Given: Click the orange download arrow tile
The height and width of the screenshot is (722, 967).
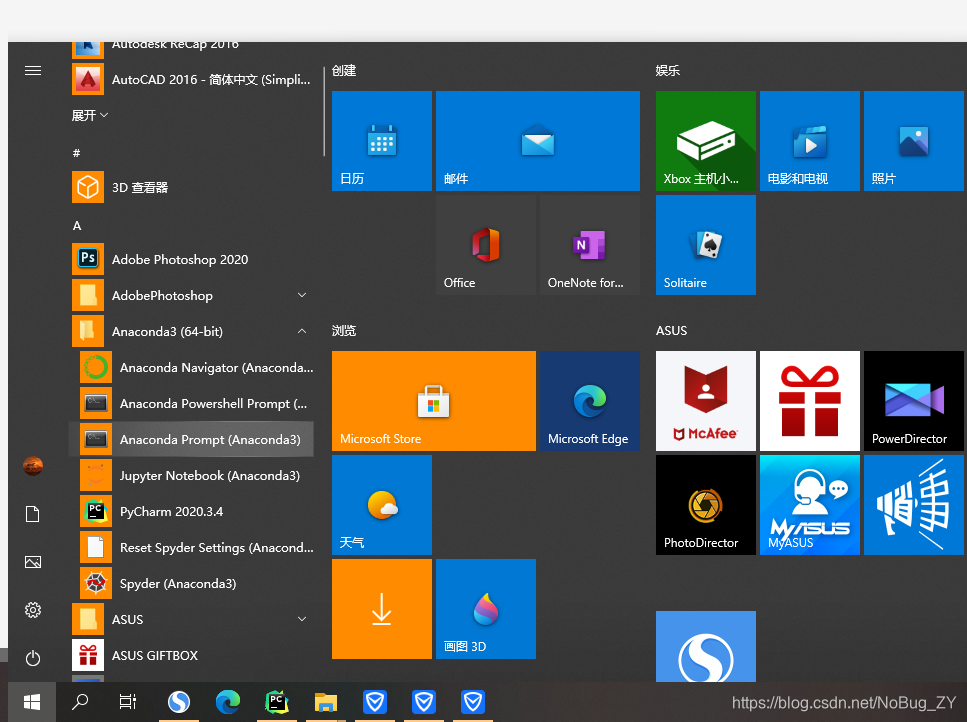Looking at the screenshot, I should (x=382, y=609).
